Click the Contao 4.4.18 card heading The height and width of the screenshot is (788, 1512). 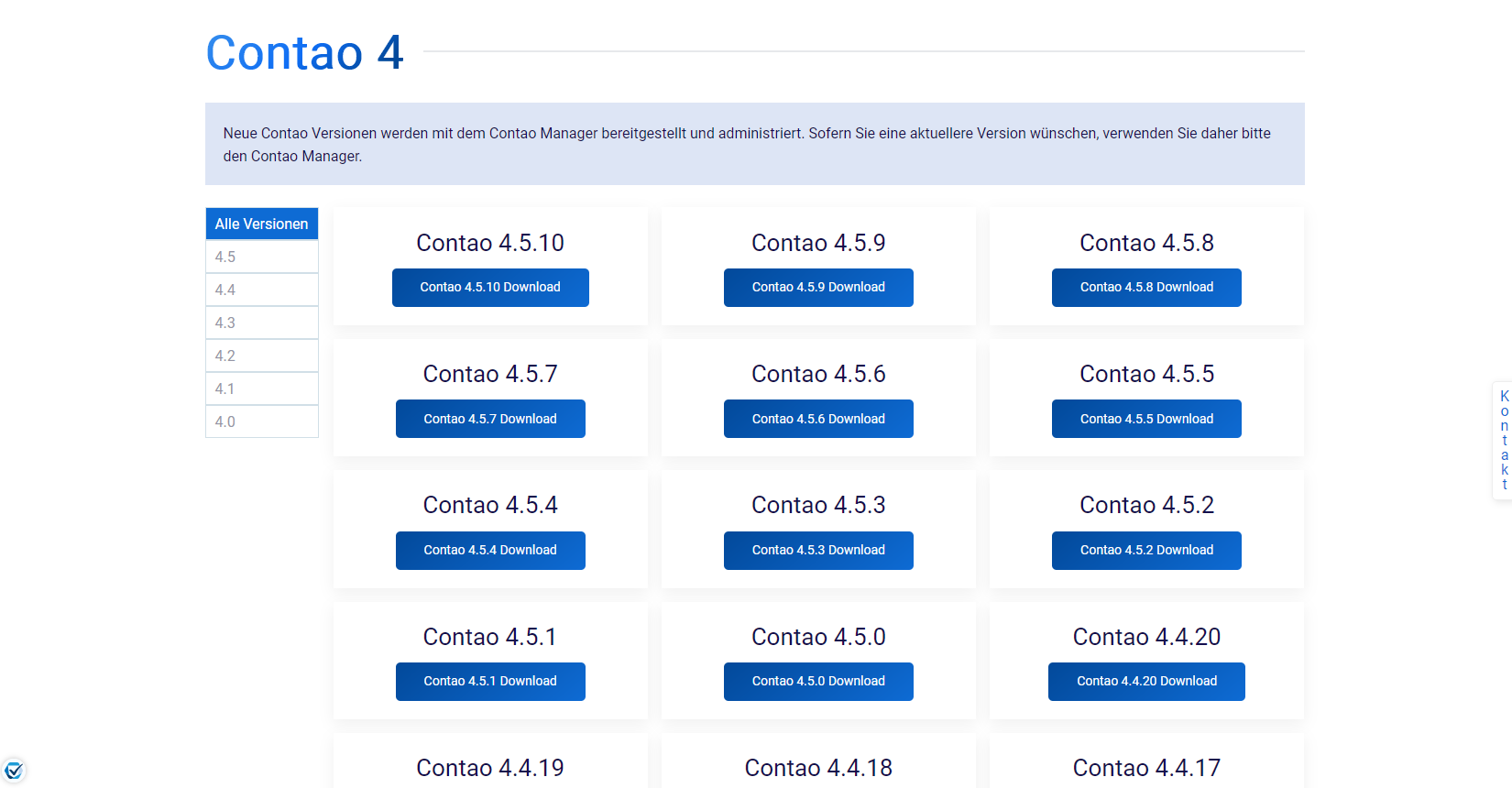click(818, 768)
